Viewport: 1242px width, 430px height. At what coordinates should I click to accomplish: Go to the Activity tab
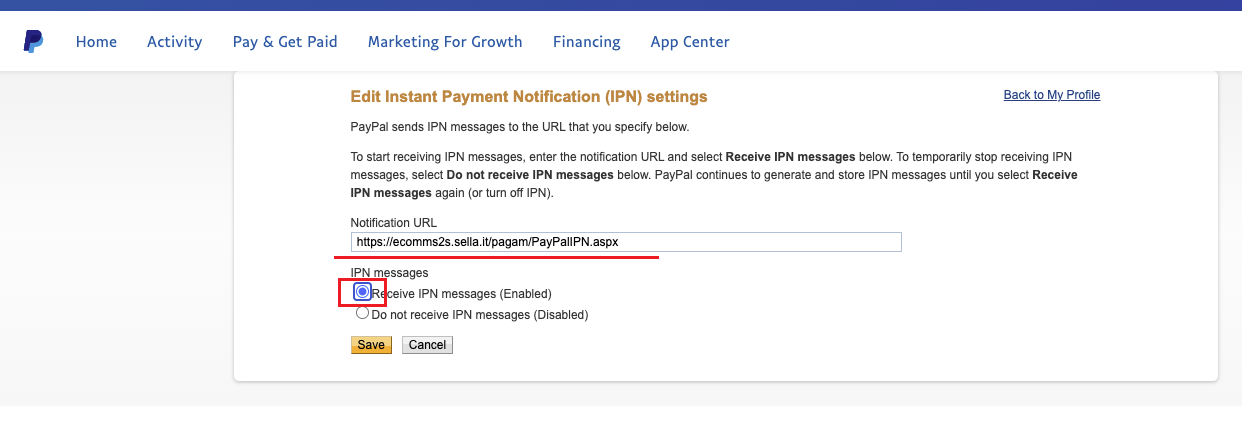coord(174,42)
